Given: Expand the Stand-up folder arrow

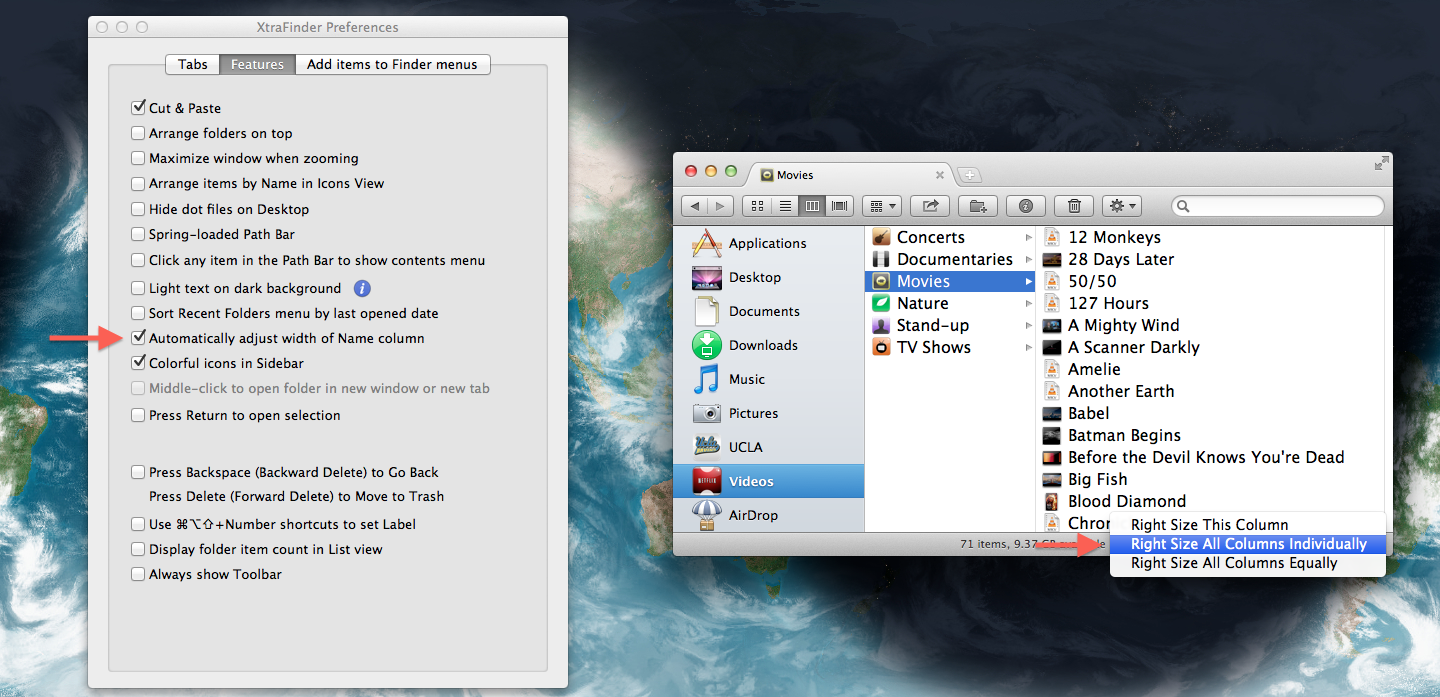Looking at the screenshot, I should [1028, 326].
